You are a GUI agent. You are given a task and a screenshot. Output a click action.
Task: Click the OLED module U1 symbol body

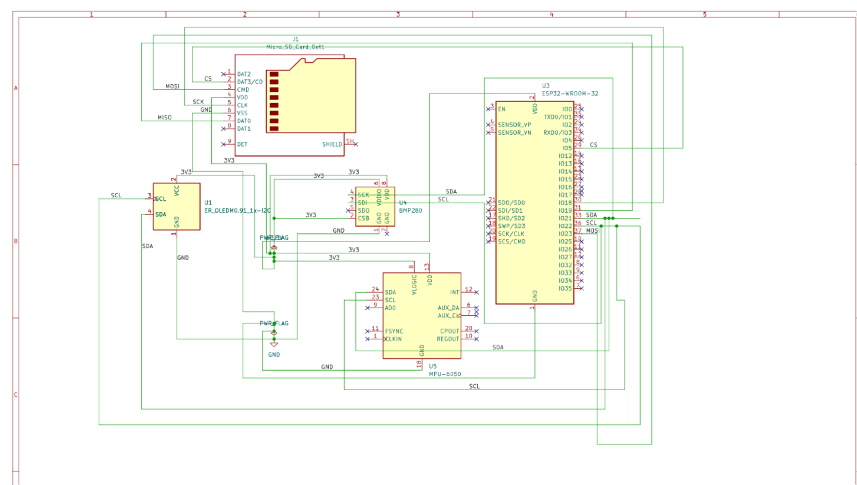click(177, 207)
